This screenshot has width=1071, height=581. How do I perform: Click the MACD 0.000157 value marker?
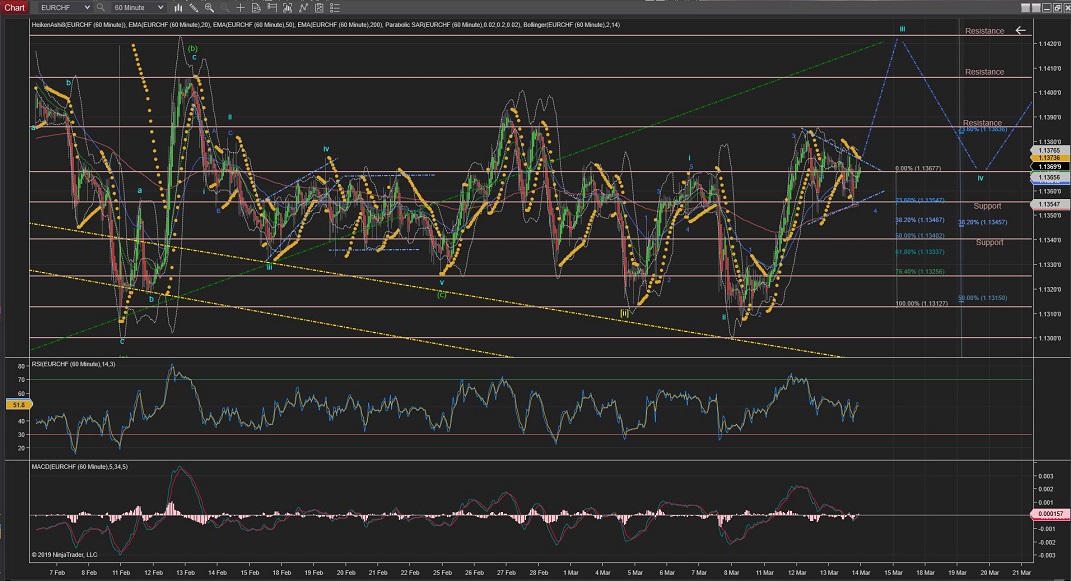(x=1048, y=515)
